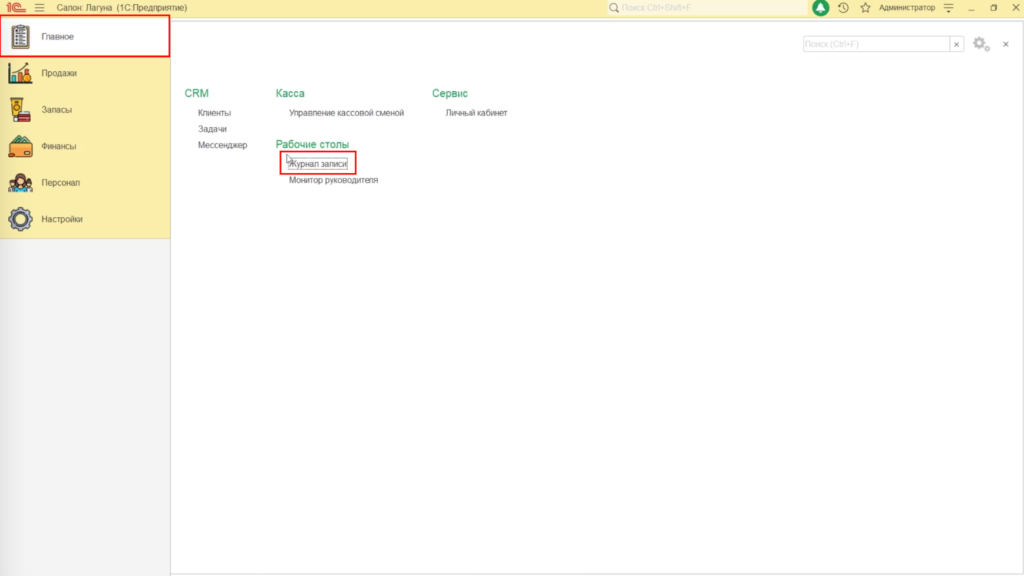Open the history clock icon

coord(843,8)
